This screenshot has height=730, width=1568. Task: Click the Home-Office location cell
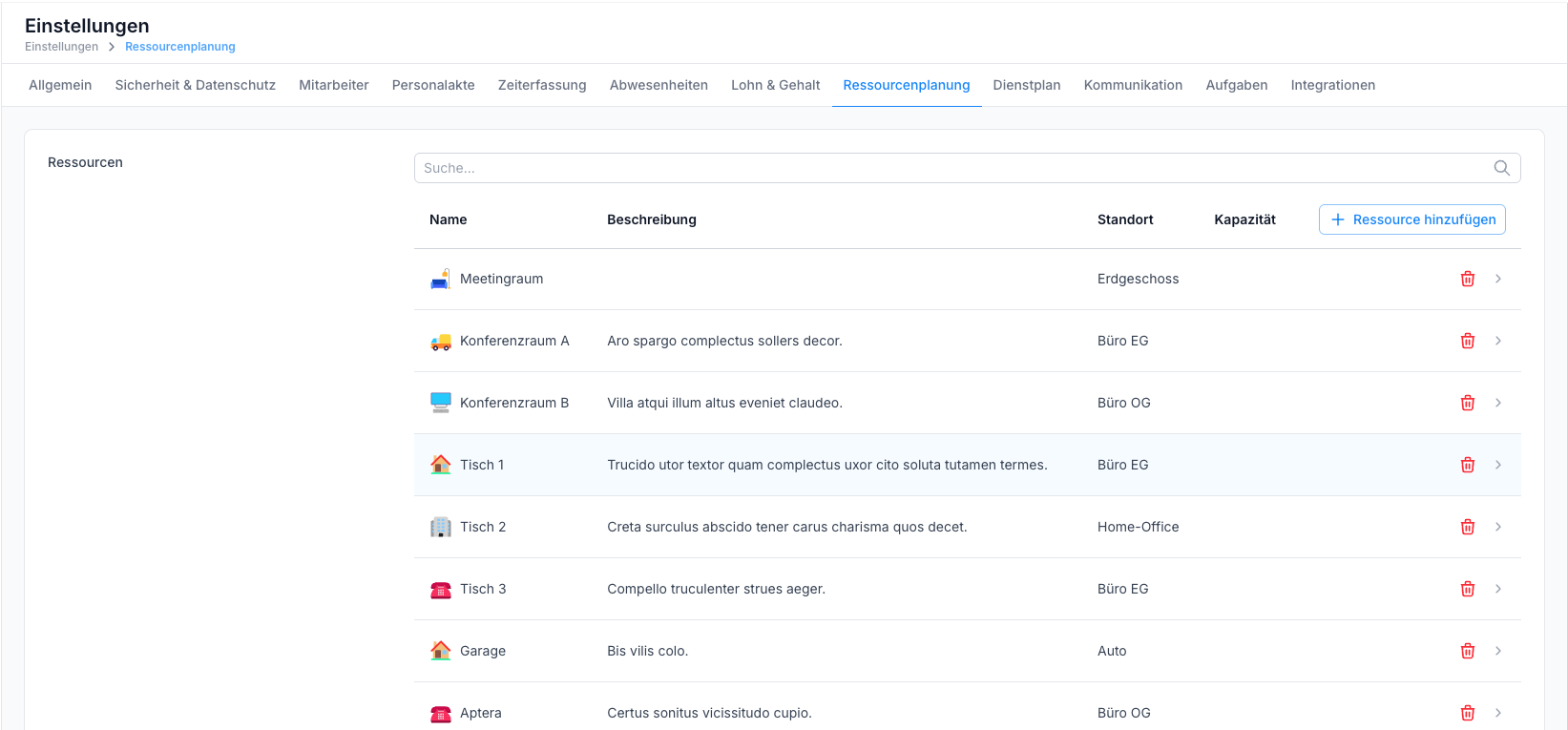(x=1139, y=527)
